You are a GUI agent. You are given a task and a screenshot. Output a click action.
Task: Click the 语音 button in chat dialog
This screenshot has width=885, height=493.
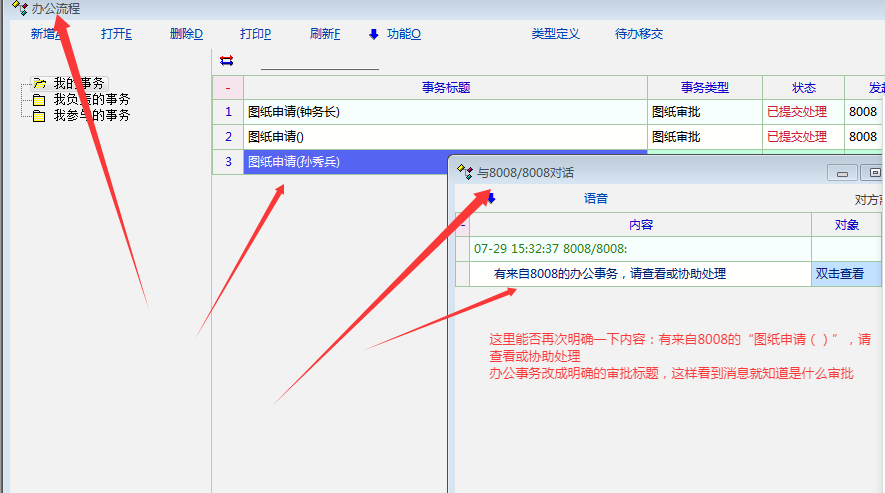[596, 199]
